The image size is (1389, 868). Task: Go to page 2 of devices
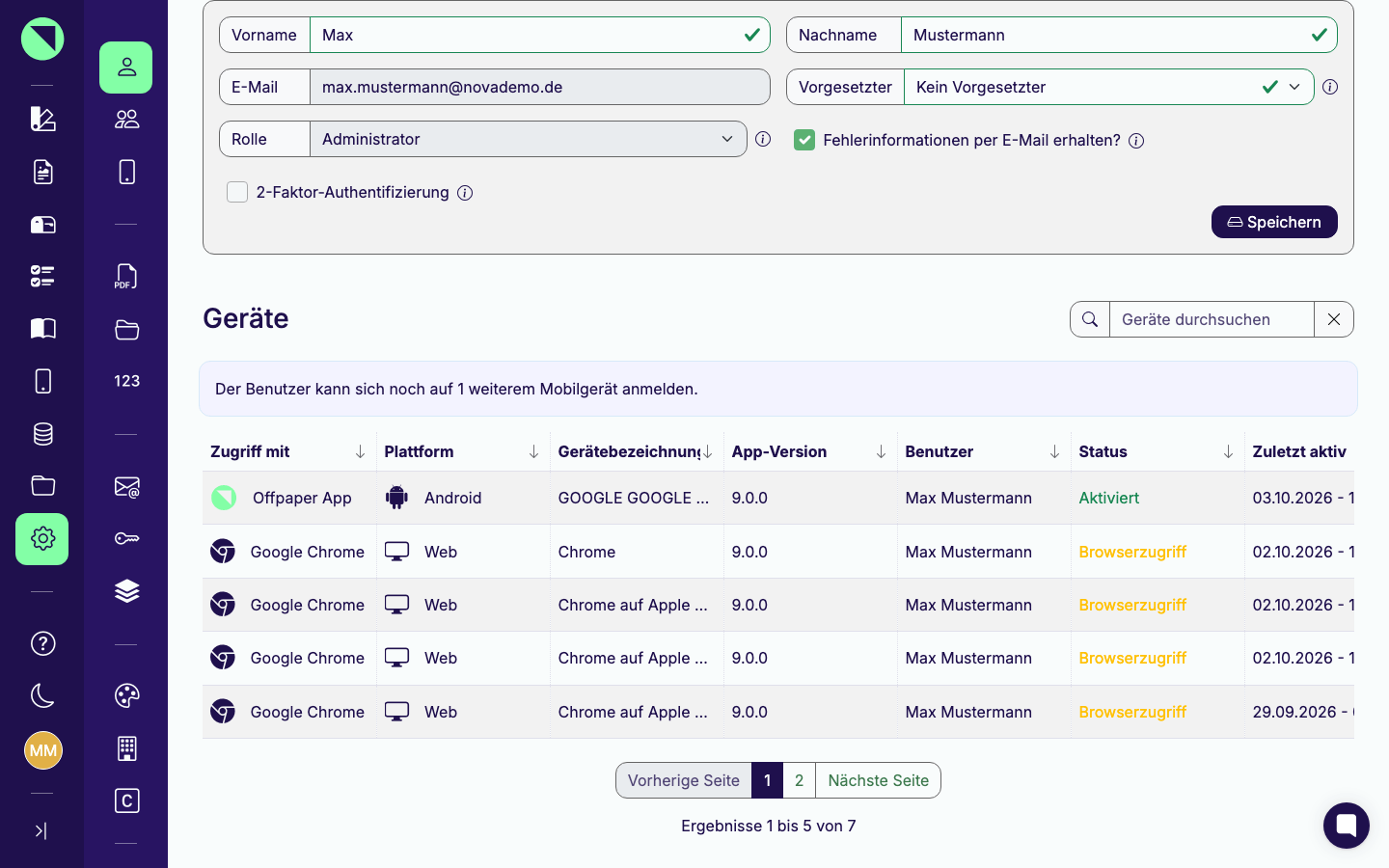point(799,780)
